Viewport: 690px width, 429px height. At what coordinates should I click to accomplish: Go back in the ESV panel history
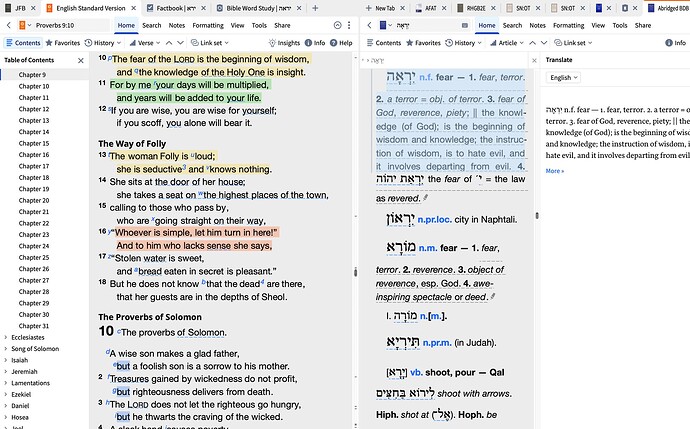tap(8, 26)
